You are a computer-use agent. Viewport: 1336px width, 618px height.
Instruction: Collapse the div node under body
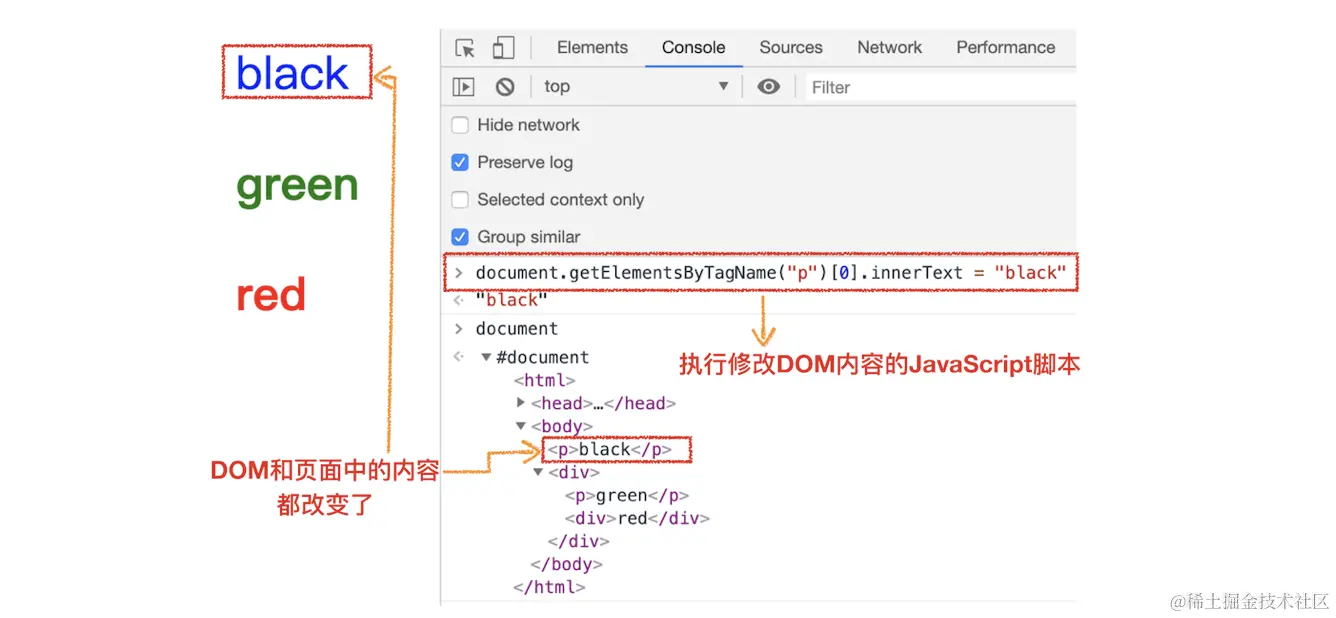(x=538, y=473)
